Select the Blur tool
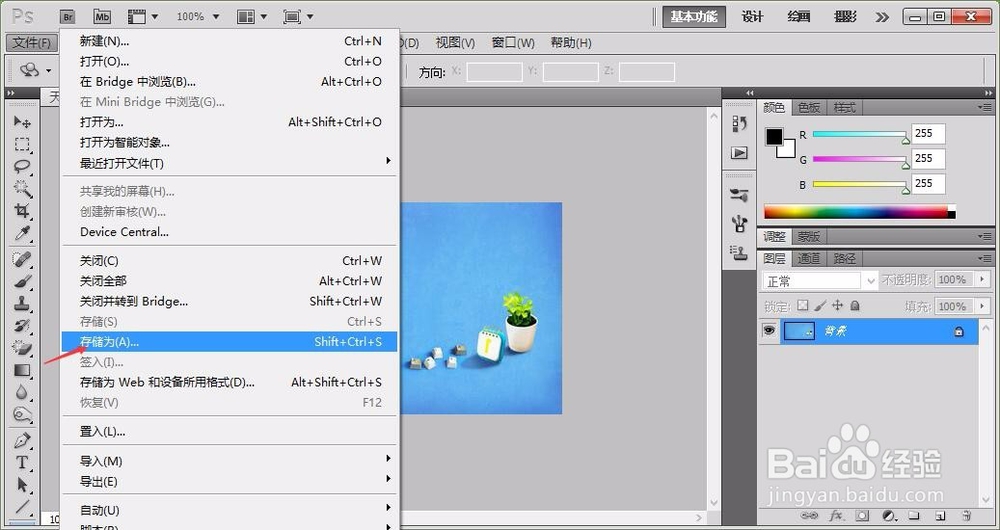The width and height of the screenshot is (1000, 530). click(22, 393)
